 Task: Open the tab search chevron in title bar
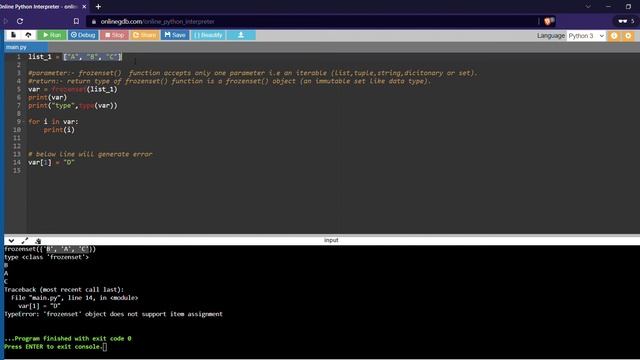click(x=588, y=7)
